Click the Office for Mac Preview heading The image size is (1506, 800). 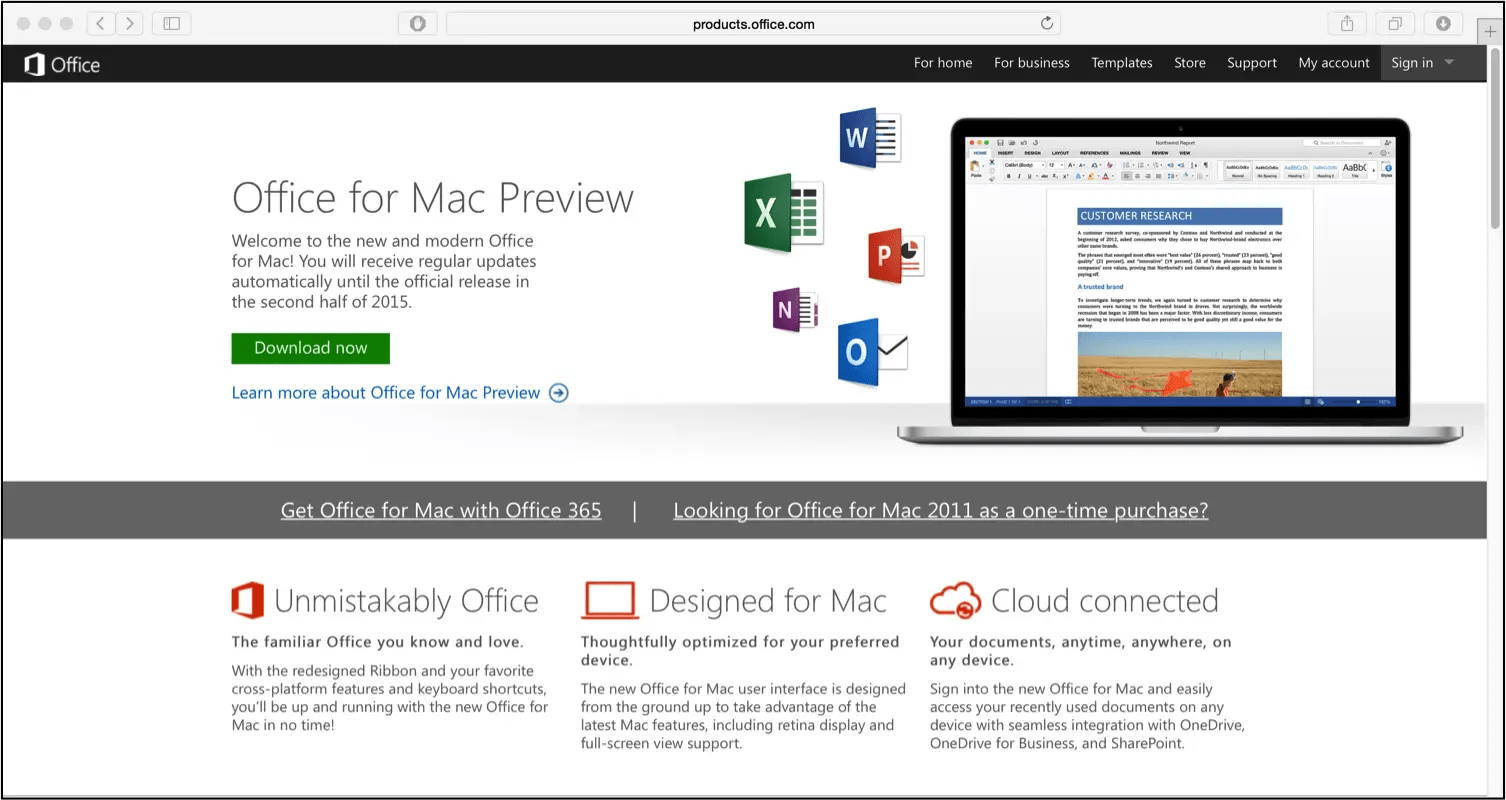click(433, 198)
